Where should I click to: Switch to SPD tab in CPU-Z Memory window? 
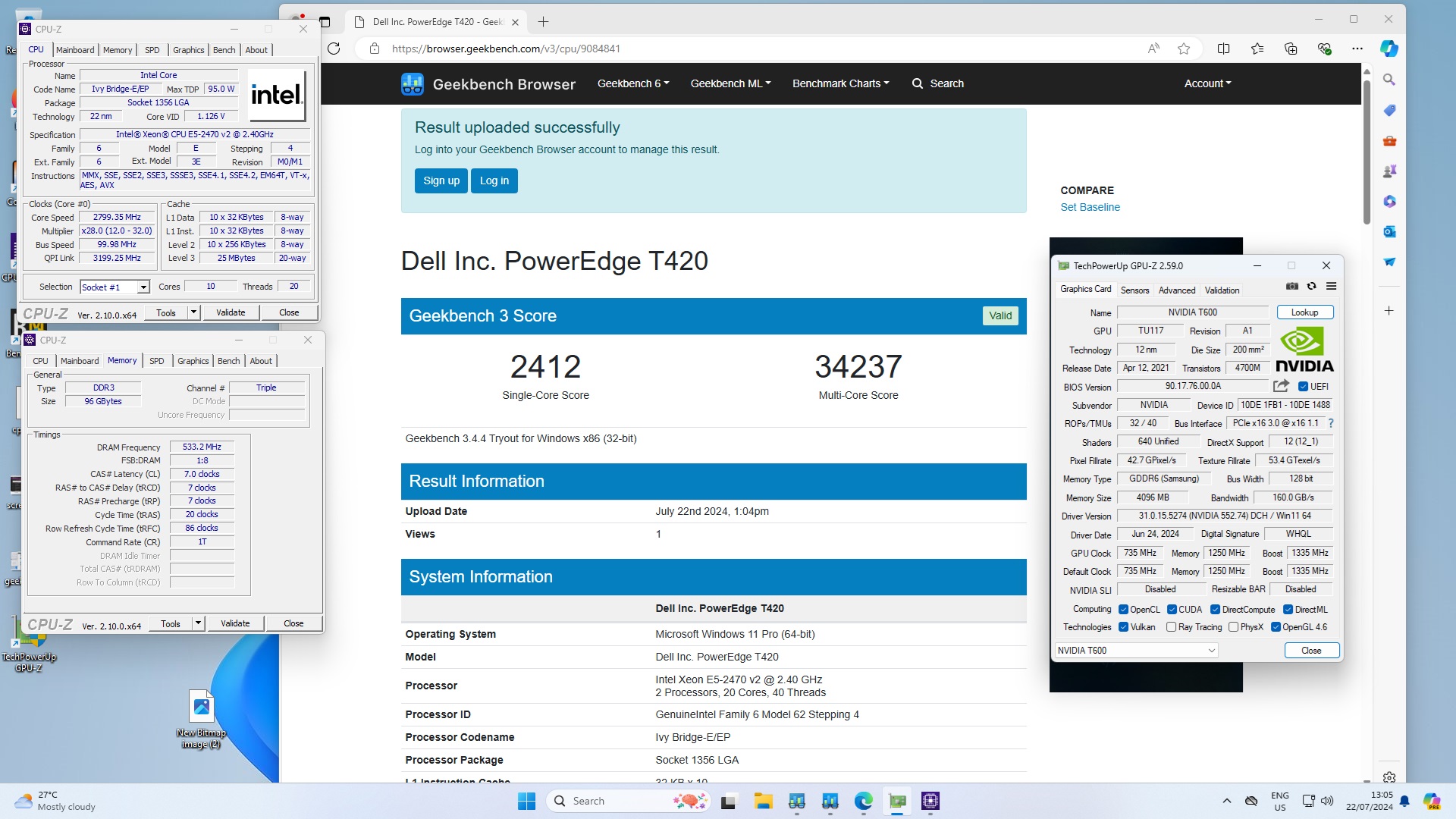tap(157, 361)
